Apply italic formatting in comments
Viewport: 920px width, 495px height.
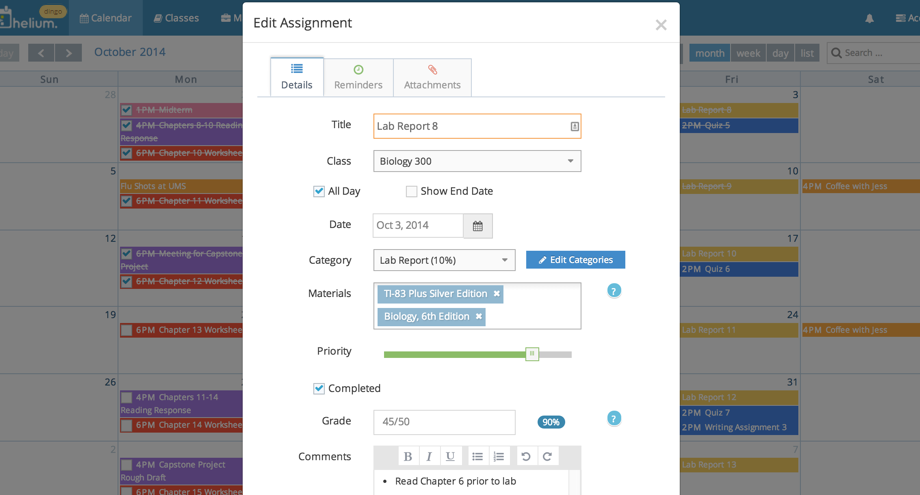pyautogui.click(x=429, y=456)
